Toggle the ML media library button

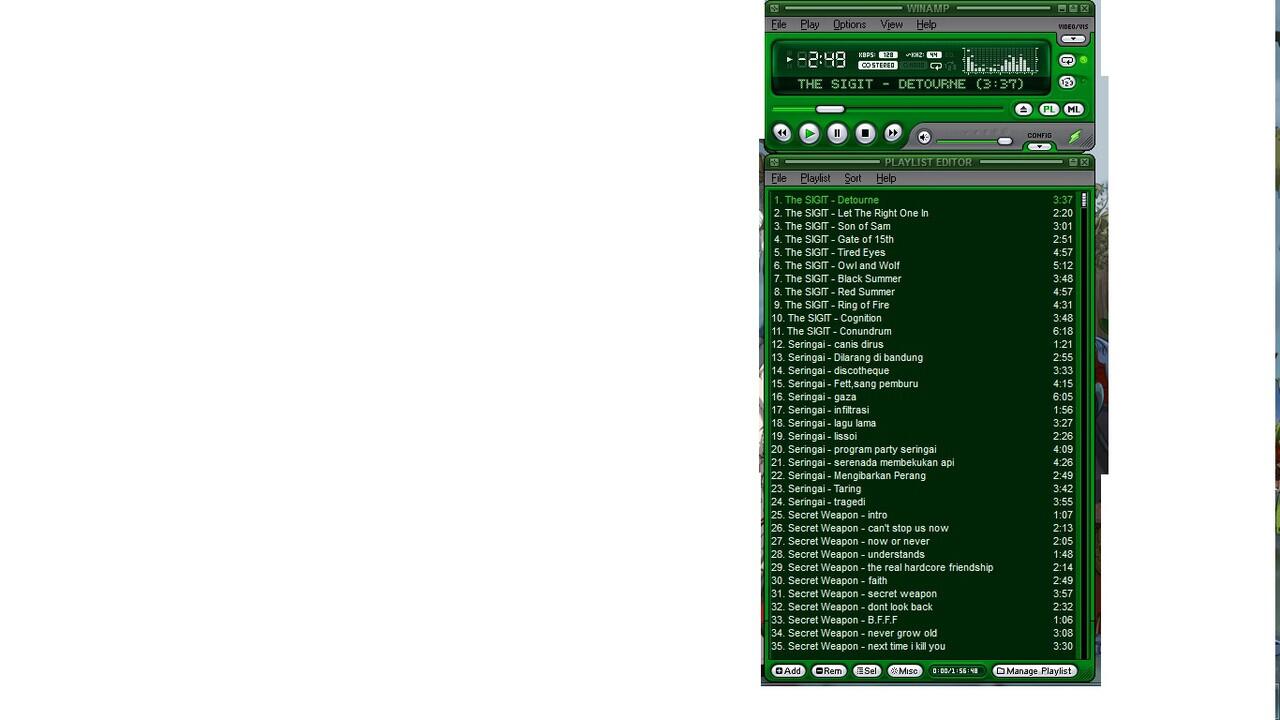1073,109
